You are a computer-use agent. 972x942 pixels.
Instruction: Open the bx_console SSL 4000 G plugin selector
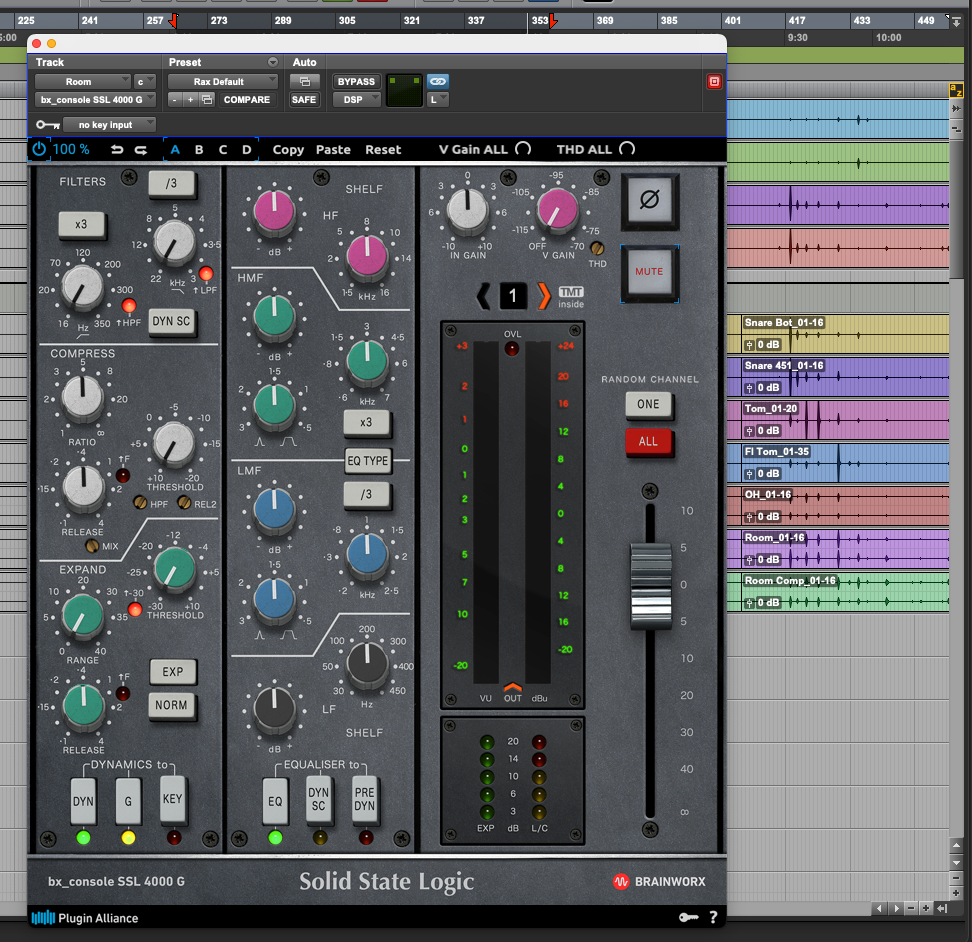coord(95,100)
